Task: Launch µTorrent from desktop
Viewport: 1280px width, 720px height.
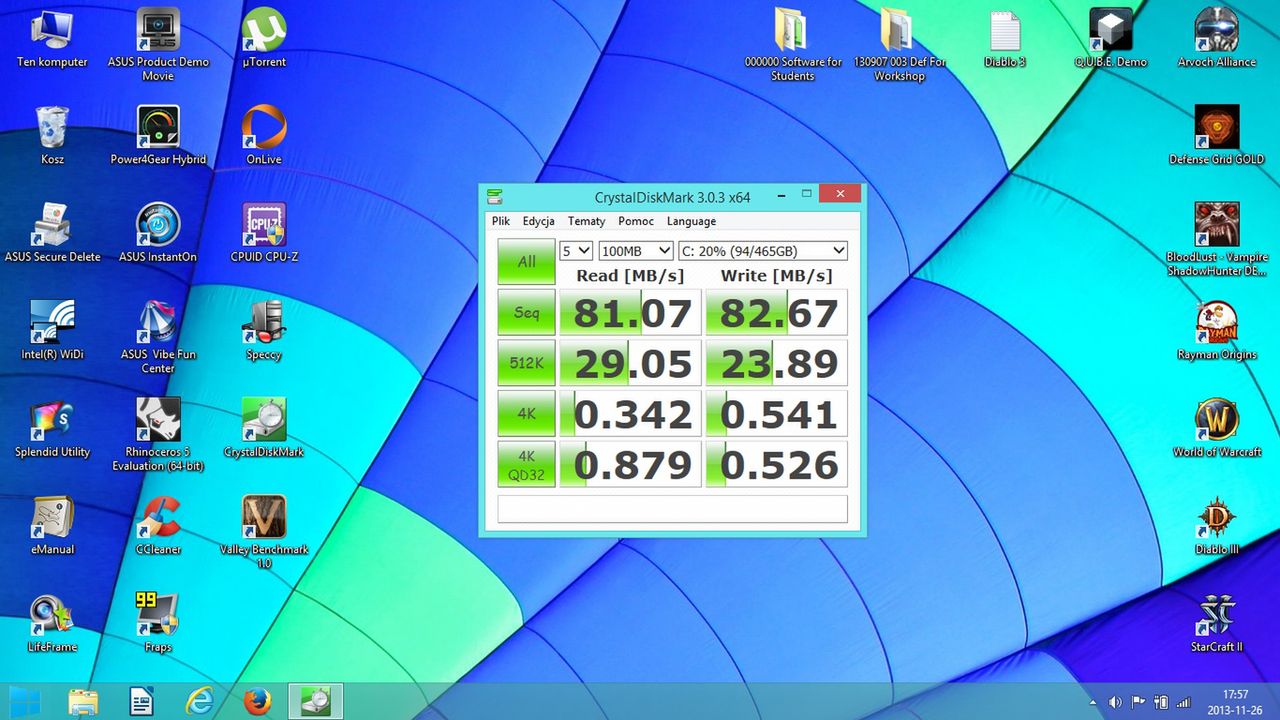Action: [264, 40]
